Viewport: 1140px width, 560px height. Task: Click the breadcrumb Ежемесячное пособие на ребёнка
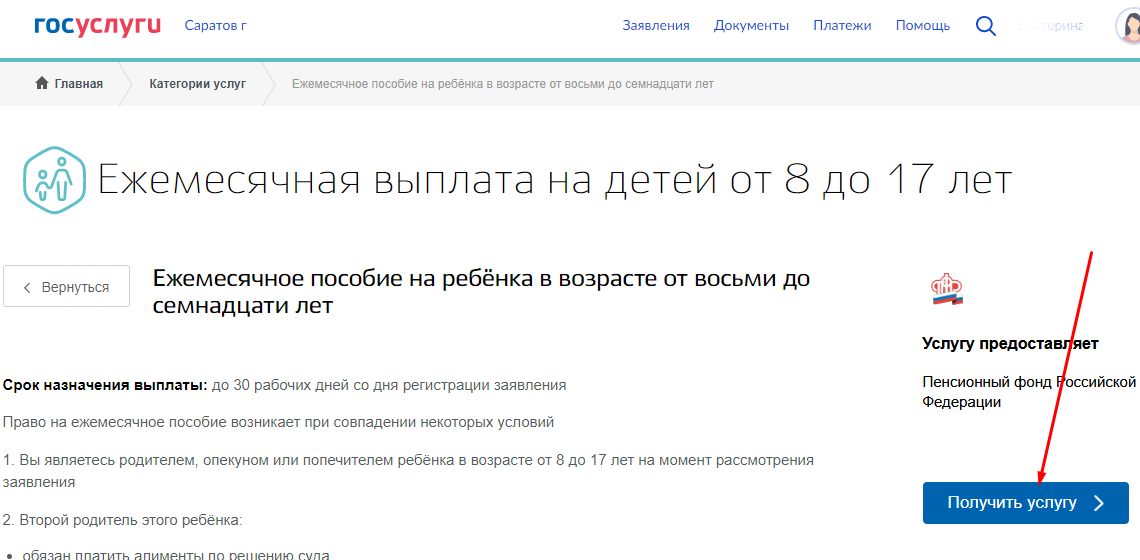(x=502, y=84)
